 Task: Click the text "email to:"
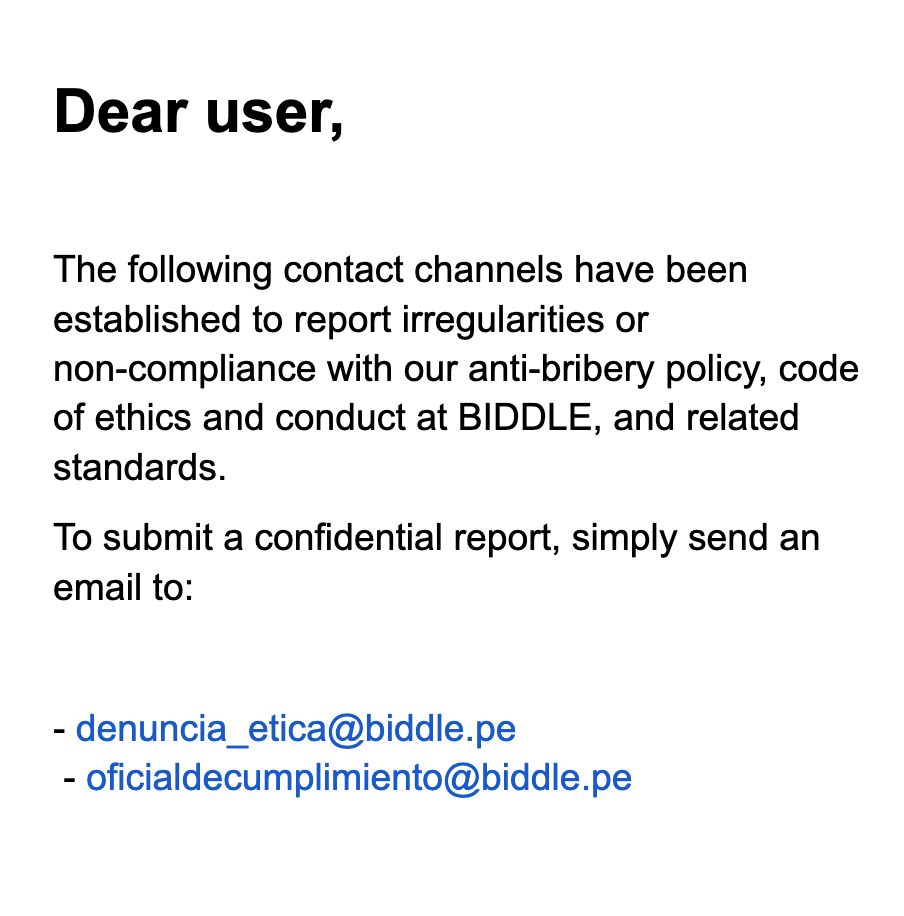(x=123, y=587)
